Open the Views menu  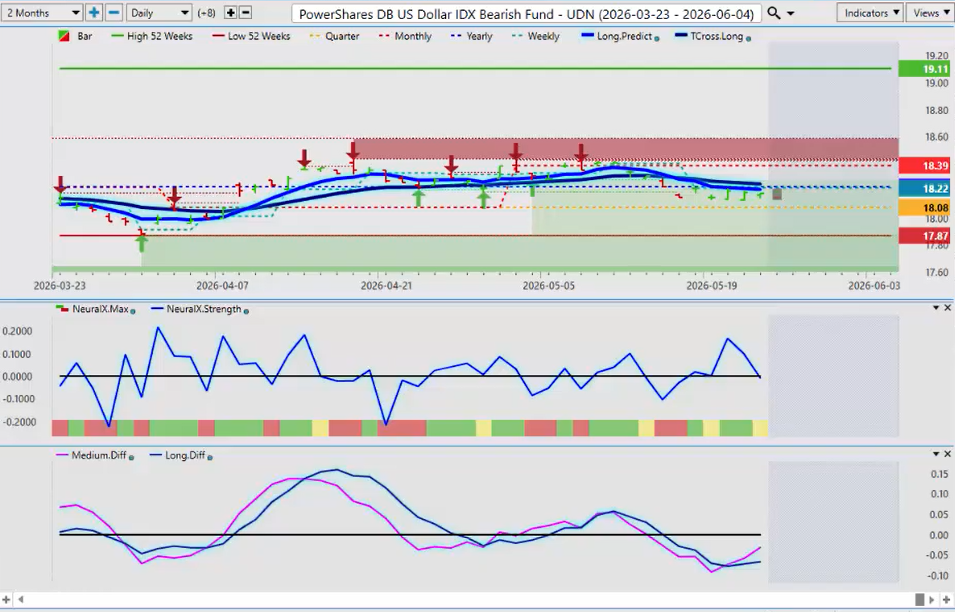click(x=930, y=13)
